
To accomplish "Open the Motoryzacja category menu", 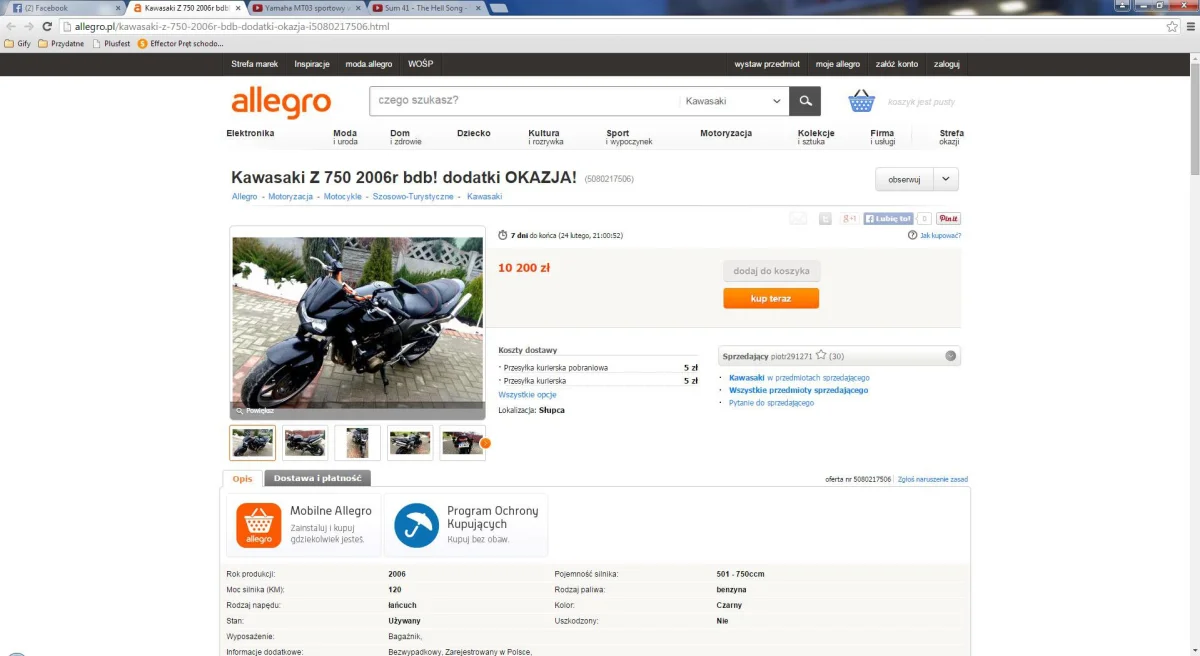I will tap(726, 133).
